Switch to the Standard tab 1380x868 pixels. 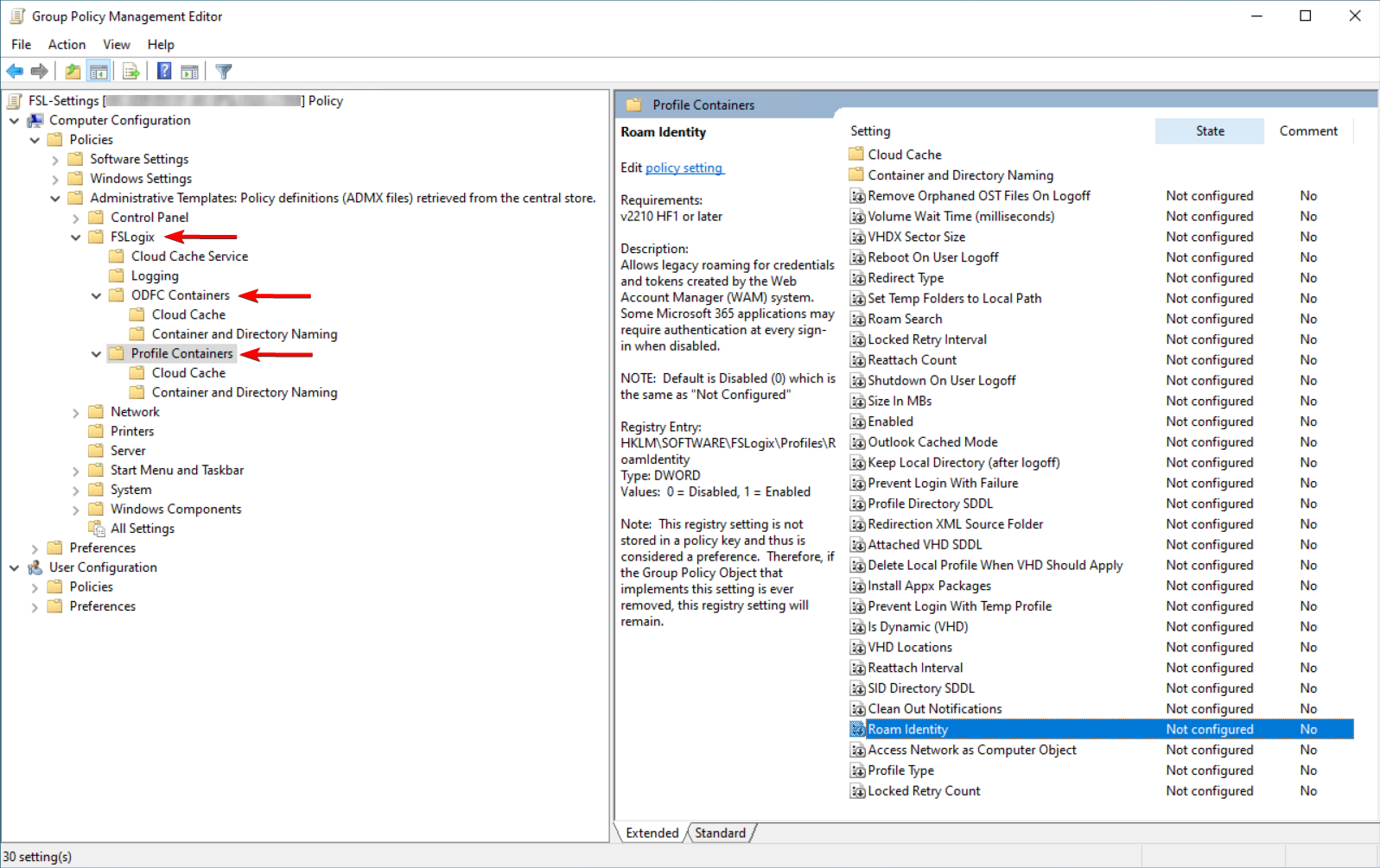[x=720, y=833]
